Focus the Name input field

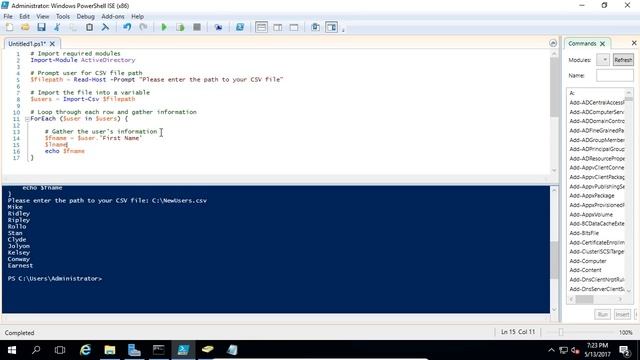tap(615, 76)
